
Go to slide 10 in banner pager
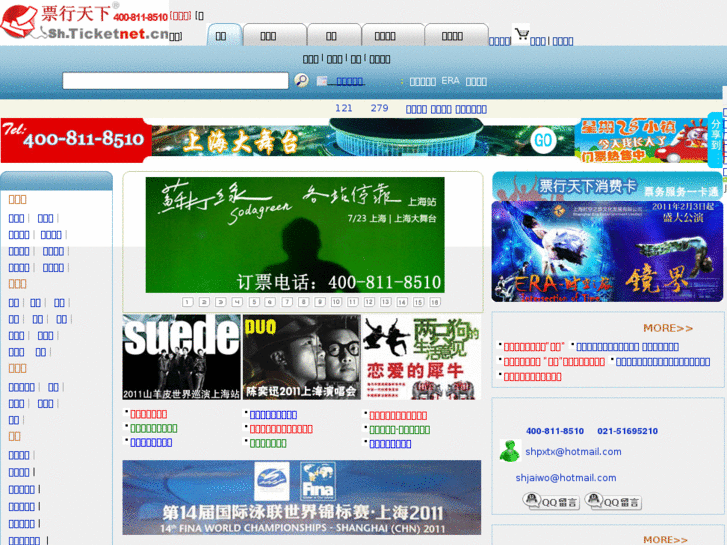tap(336, 302)
